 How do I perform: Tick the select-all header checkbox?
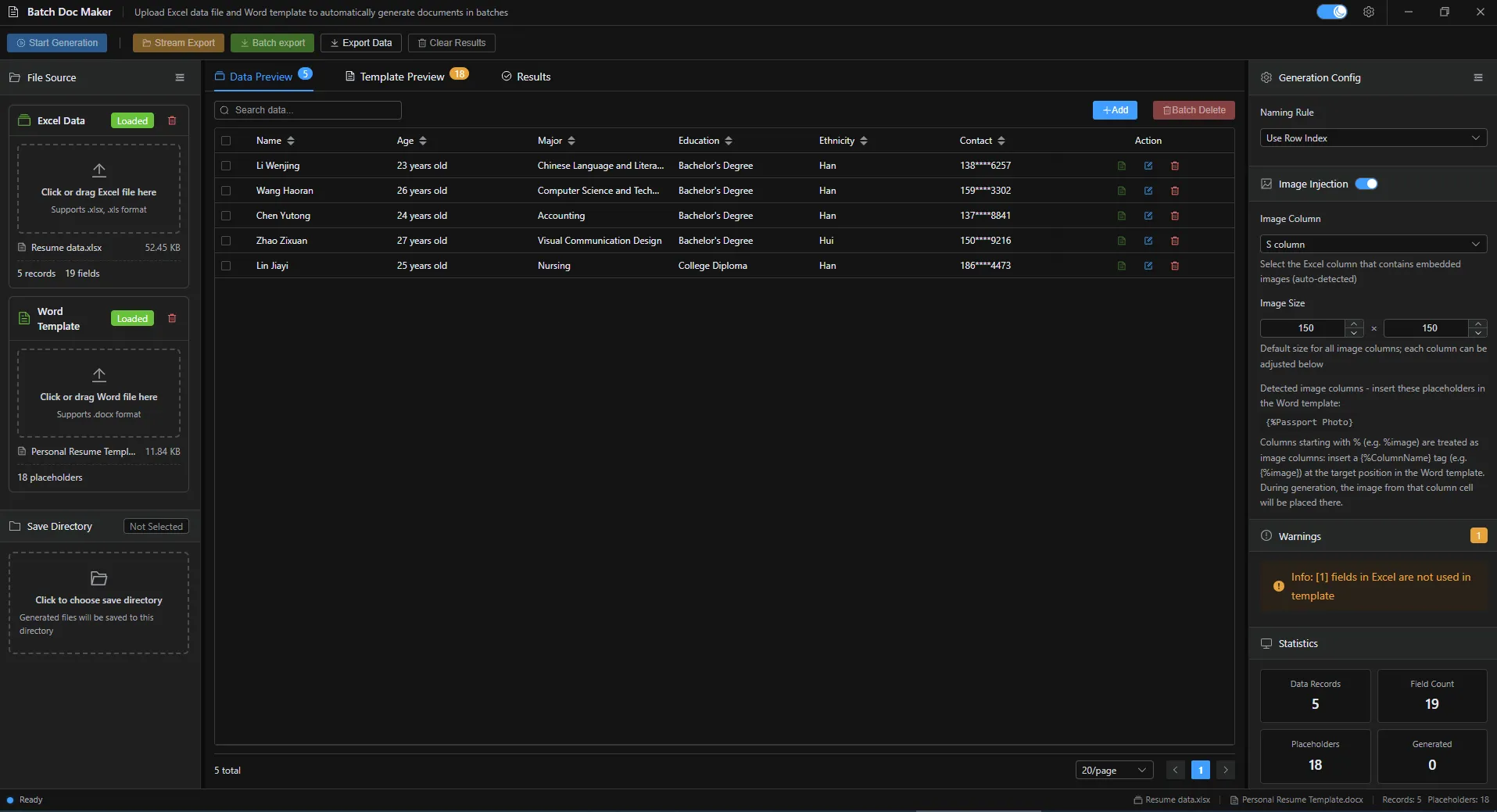point(226,141)
